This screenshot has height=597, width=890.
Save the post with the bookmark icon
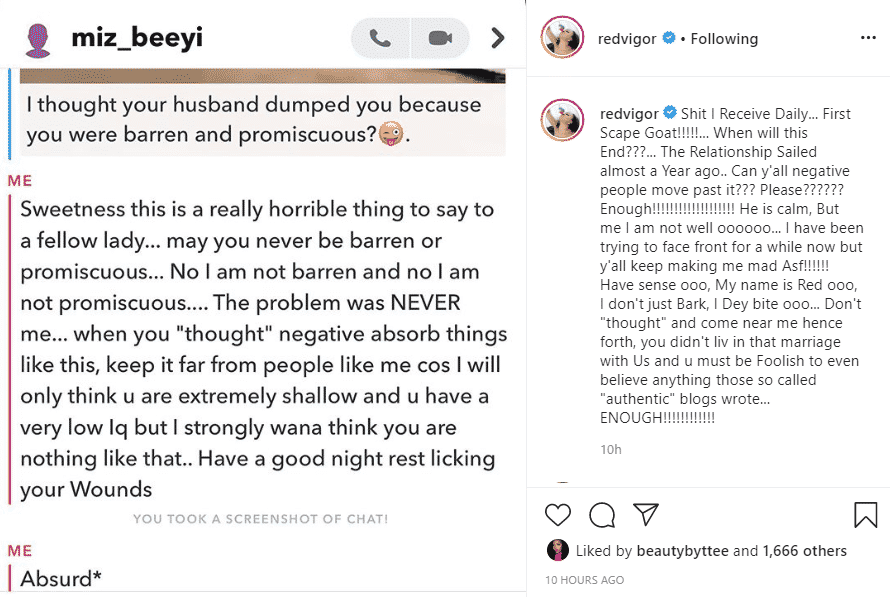click(x=866, y=513)
